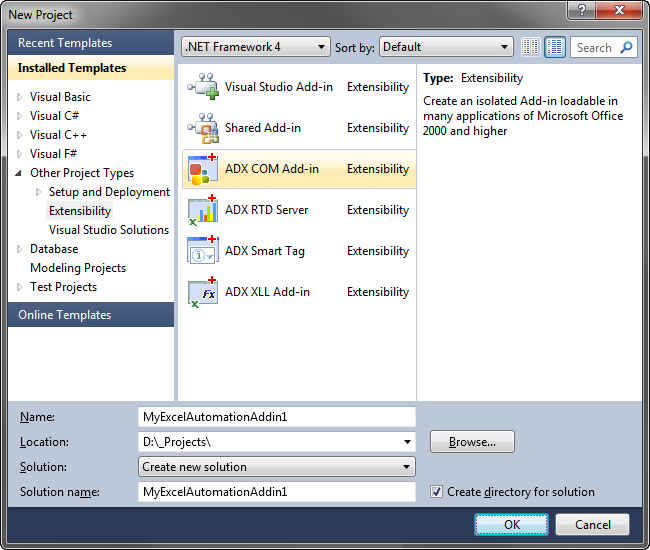Select the Visual Studio Add-in template icon
Viewport: 650px width, 550px height.
pyautogui.click(x=203, y=87)
